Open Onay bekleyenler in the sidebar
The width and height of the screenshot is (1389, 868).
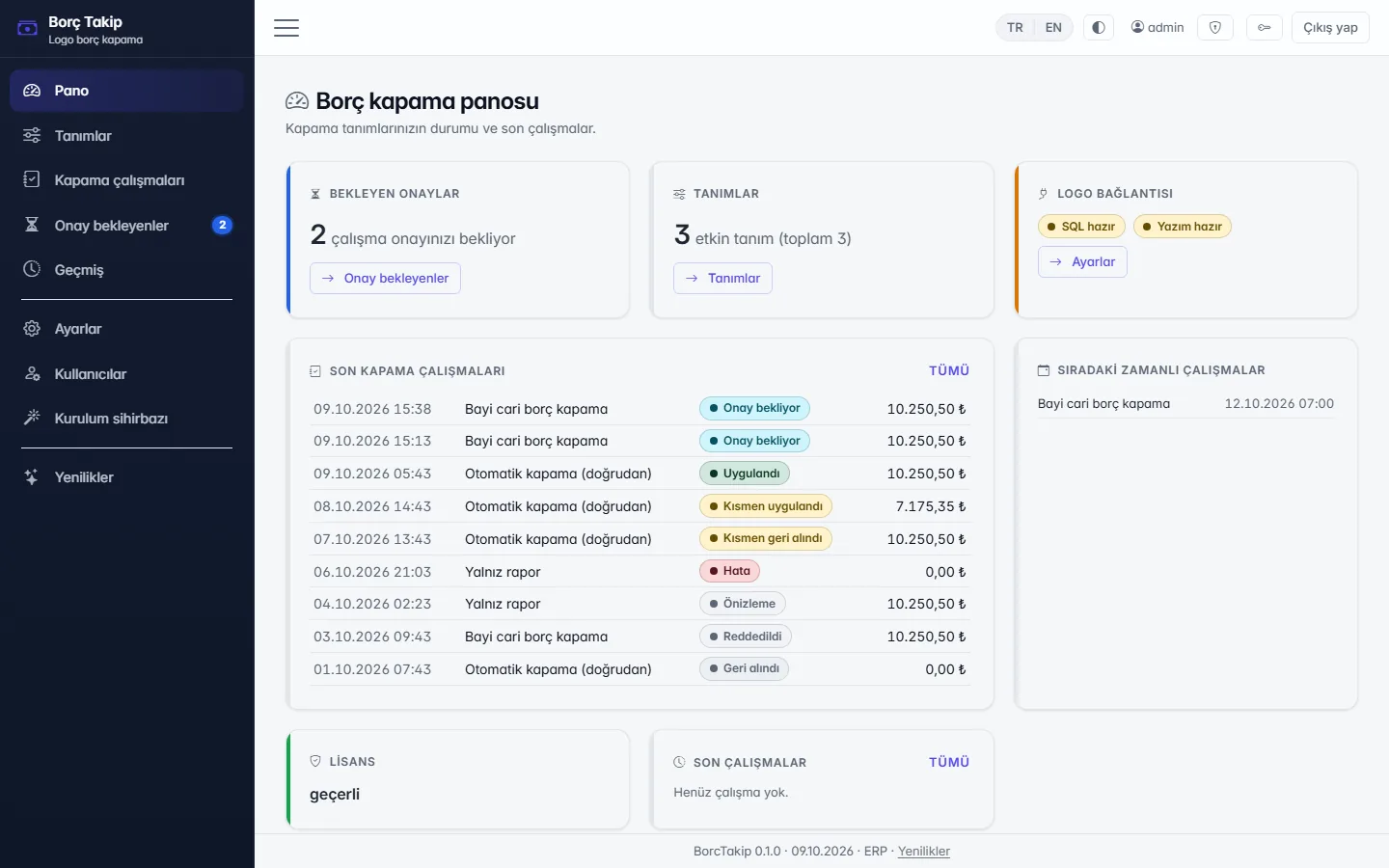[x=126, y=226]
